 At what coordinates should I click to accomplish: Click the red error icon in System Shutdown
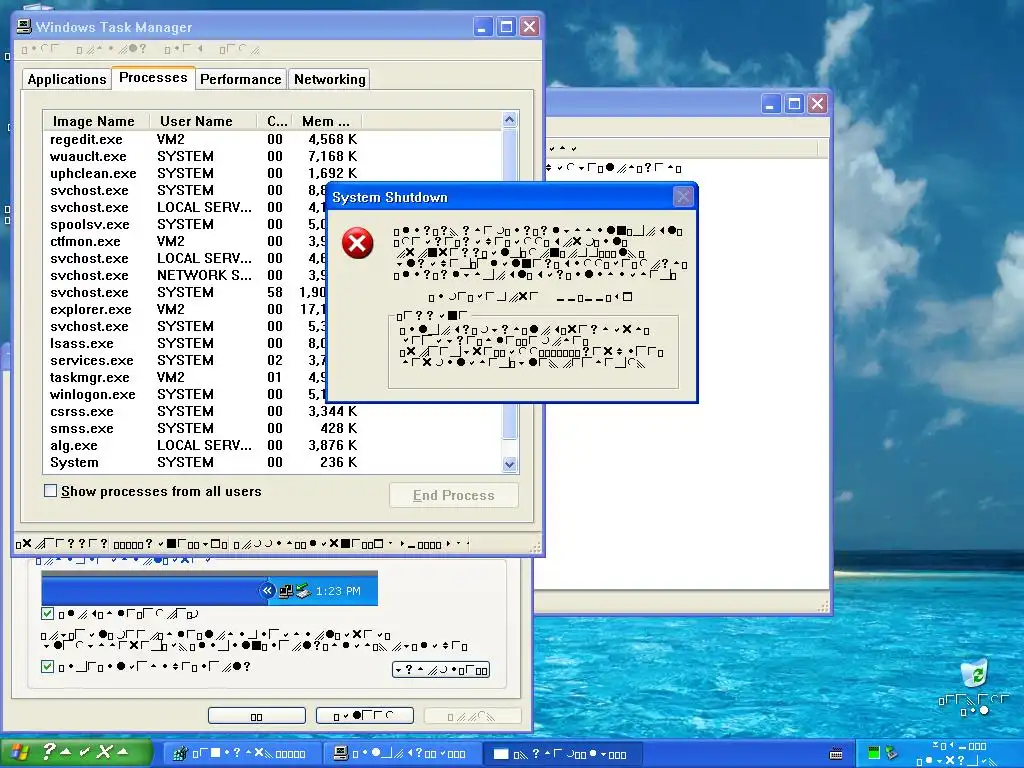pos(357,244)
